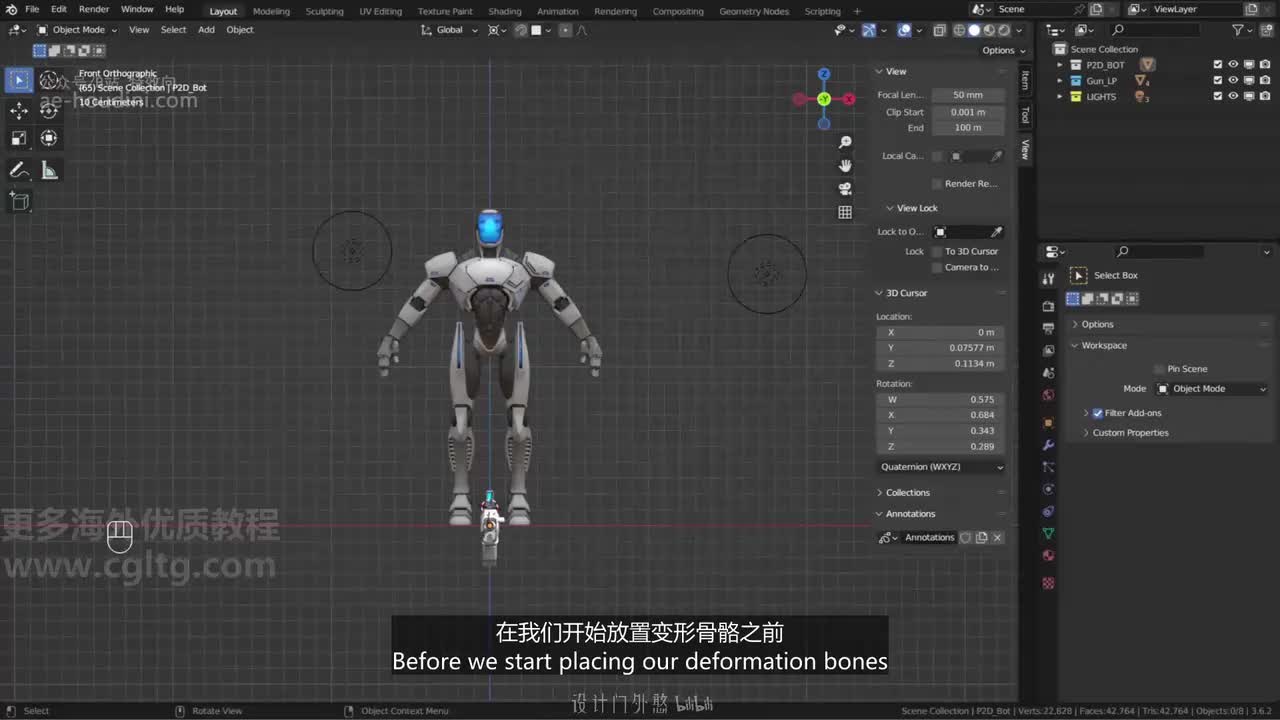The width and height of the screenshot is (1280, 720).
Task: Click the add workspace plus button
Action: 857,11
